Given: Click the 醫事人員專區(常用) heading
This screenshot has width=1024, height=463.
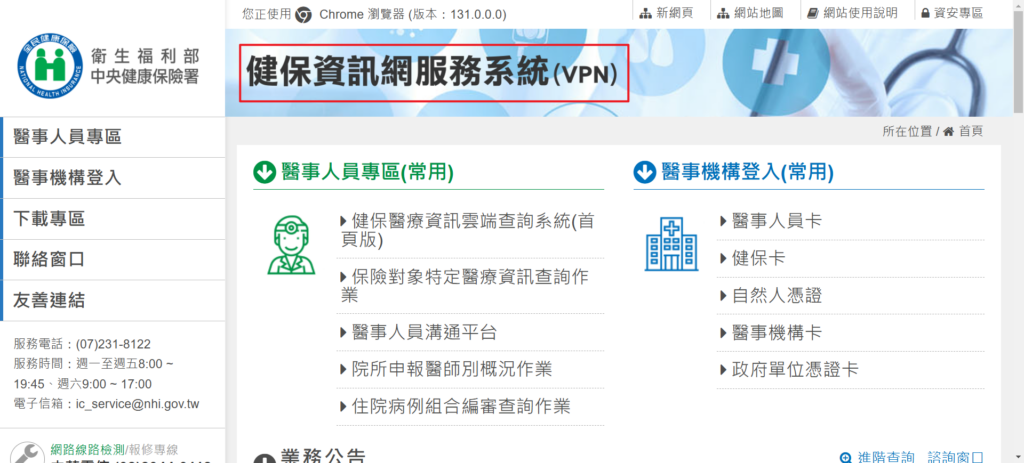Looking at the screenshot, I should pos(367,172).
